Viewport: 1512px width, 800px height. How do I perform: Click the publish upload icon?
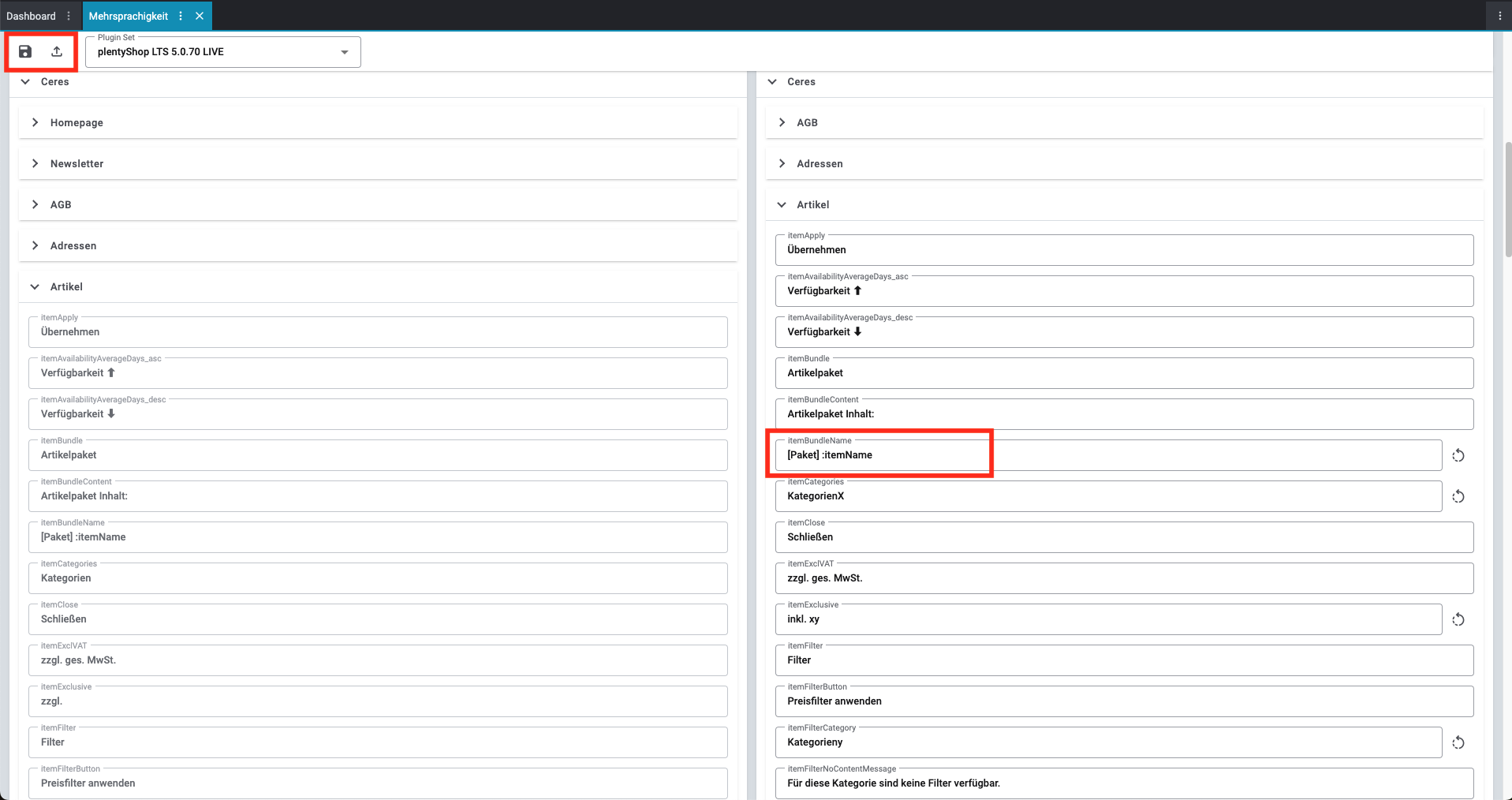[57, 51]
